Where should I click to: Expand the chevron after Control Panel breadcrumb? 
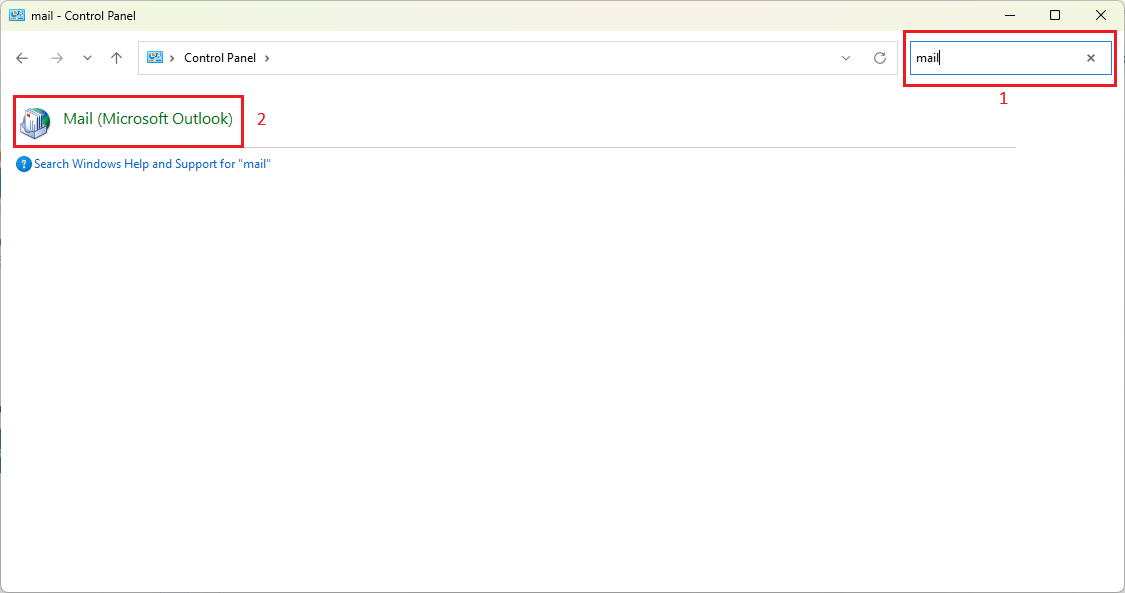tap(267, 58)
